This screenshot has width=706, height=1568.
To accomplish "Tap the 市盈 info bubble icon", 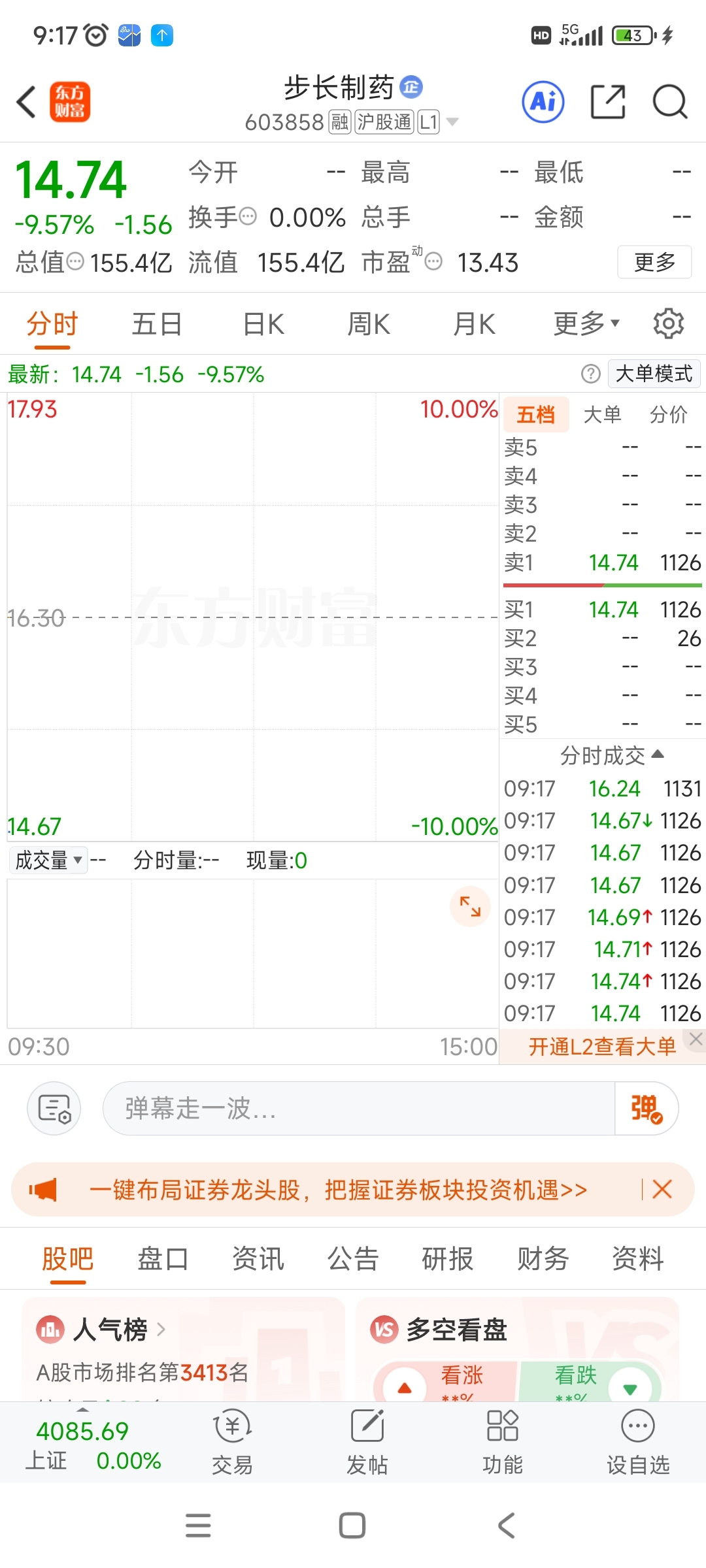I will (433, 262).
